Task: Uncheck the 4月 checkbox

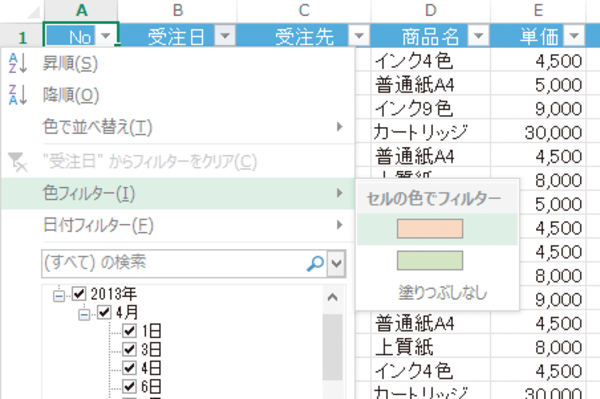Action: (x=104, y=312)
